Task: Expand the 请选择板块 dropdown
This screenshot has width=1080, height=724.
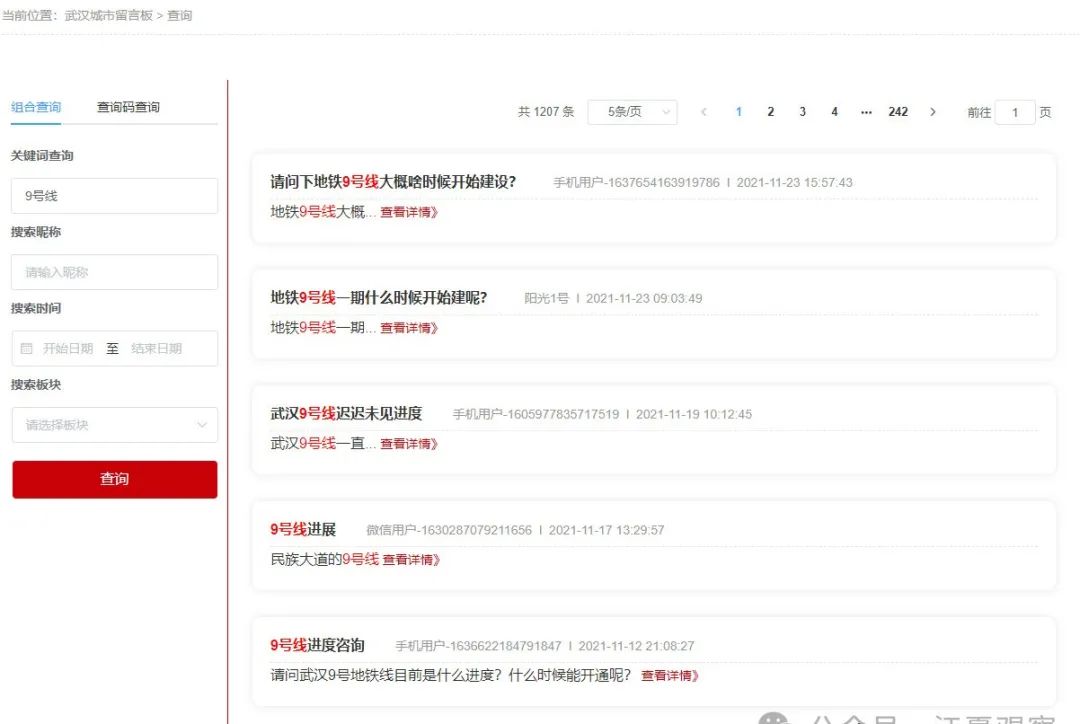Action: 114,425
